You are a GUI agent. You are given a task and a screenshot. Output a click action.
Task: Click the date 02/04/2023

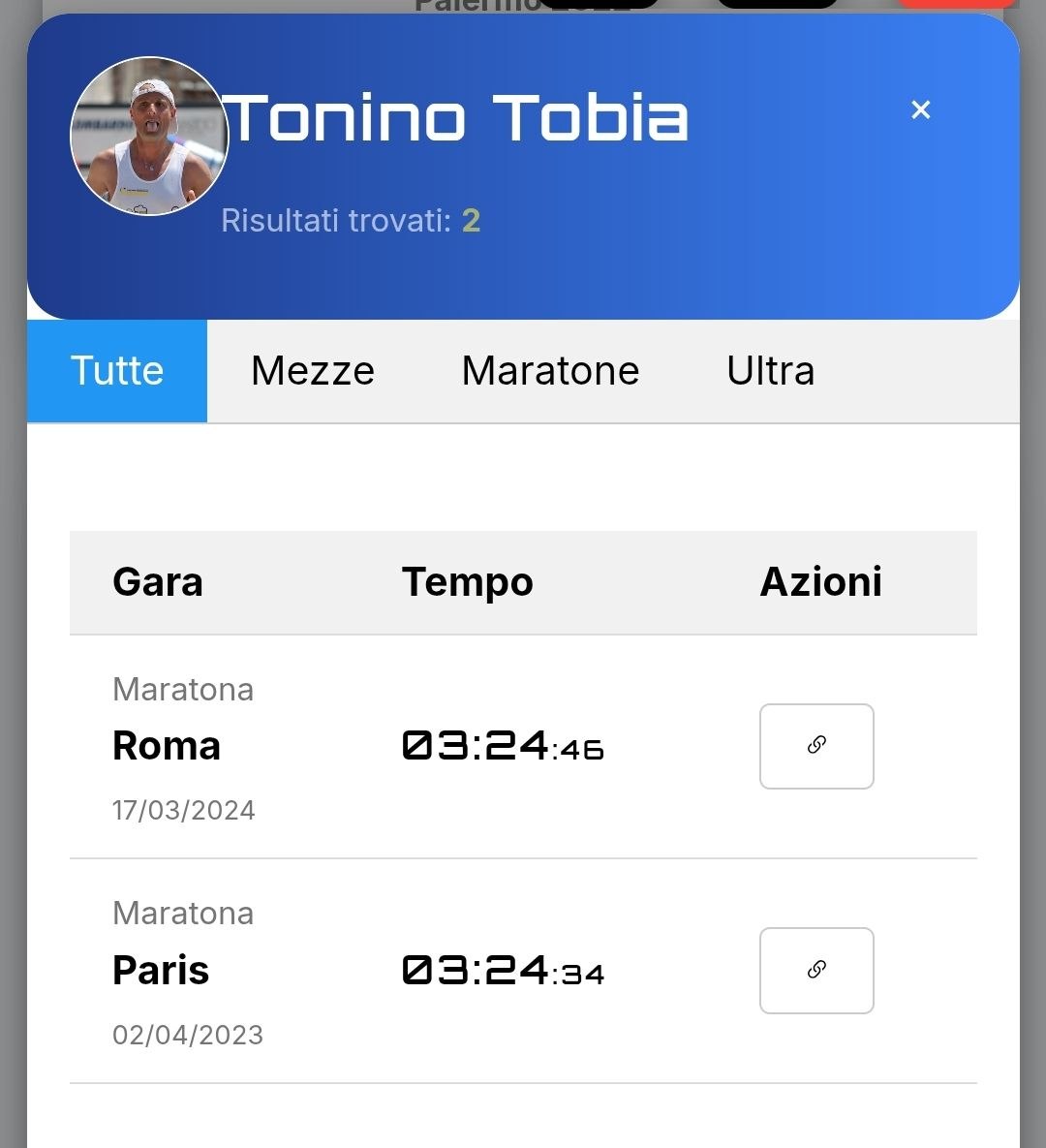(188, 1035)
